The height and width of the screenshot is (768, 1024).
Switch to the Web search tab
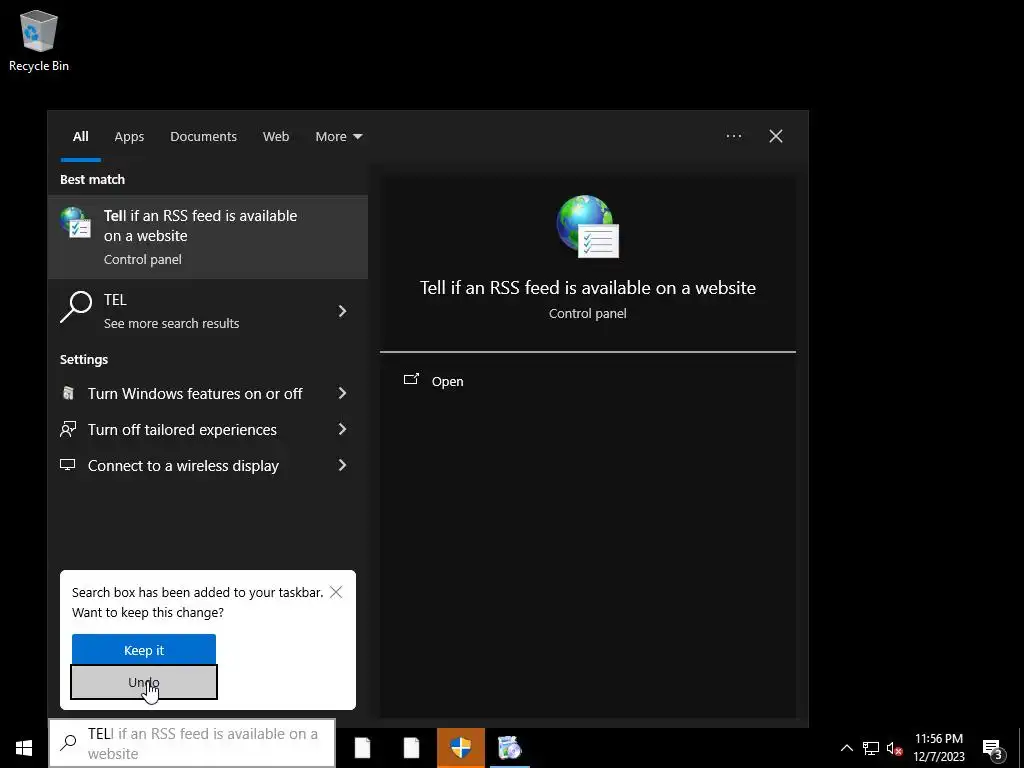point(276,136)
